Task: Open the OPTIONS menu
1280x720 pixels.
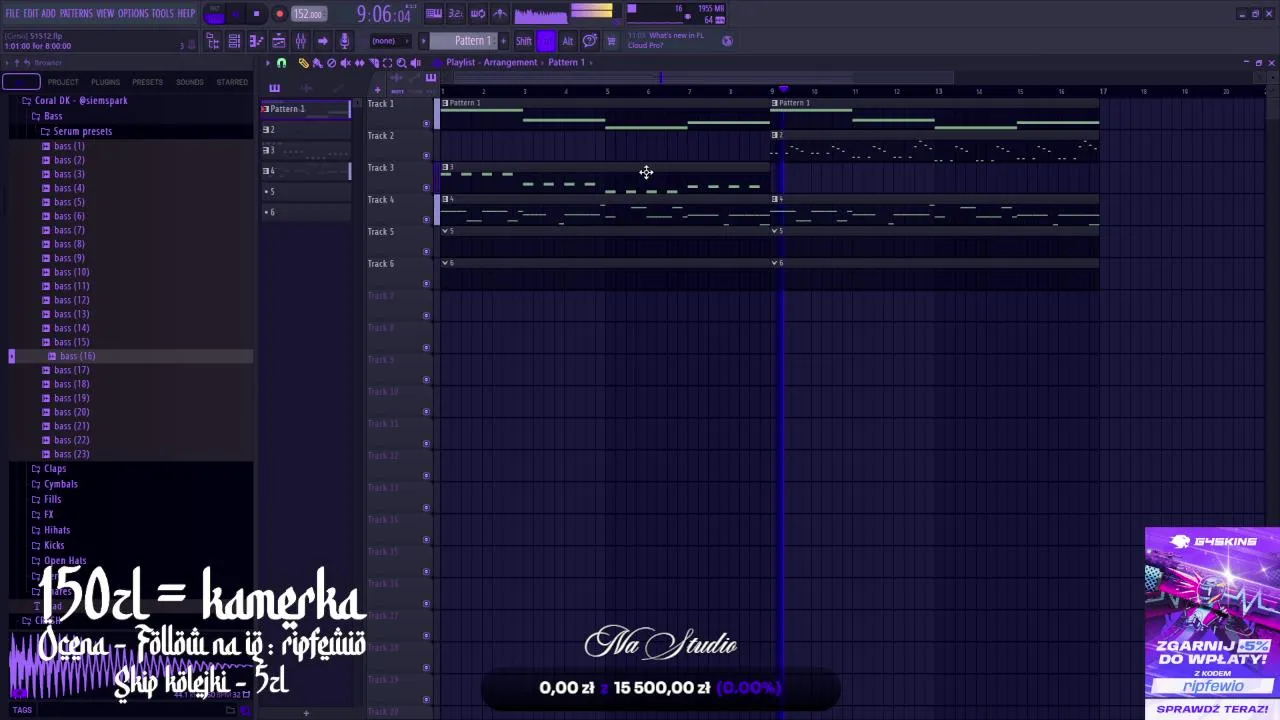Action: [x=133, y=13]
